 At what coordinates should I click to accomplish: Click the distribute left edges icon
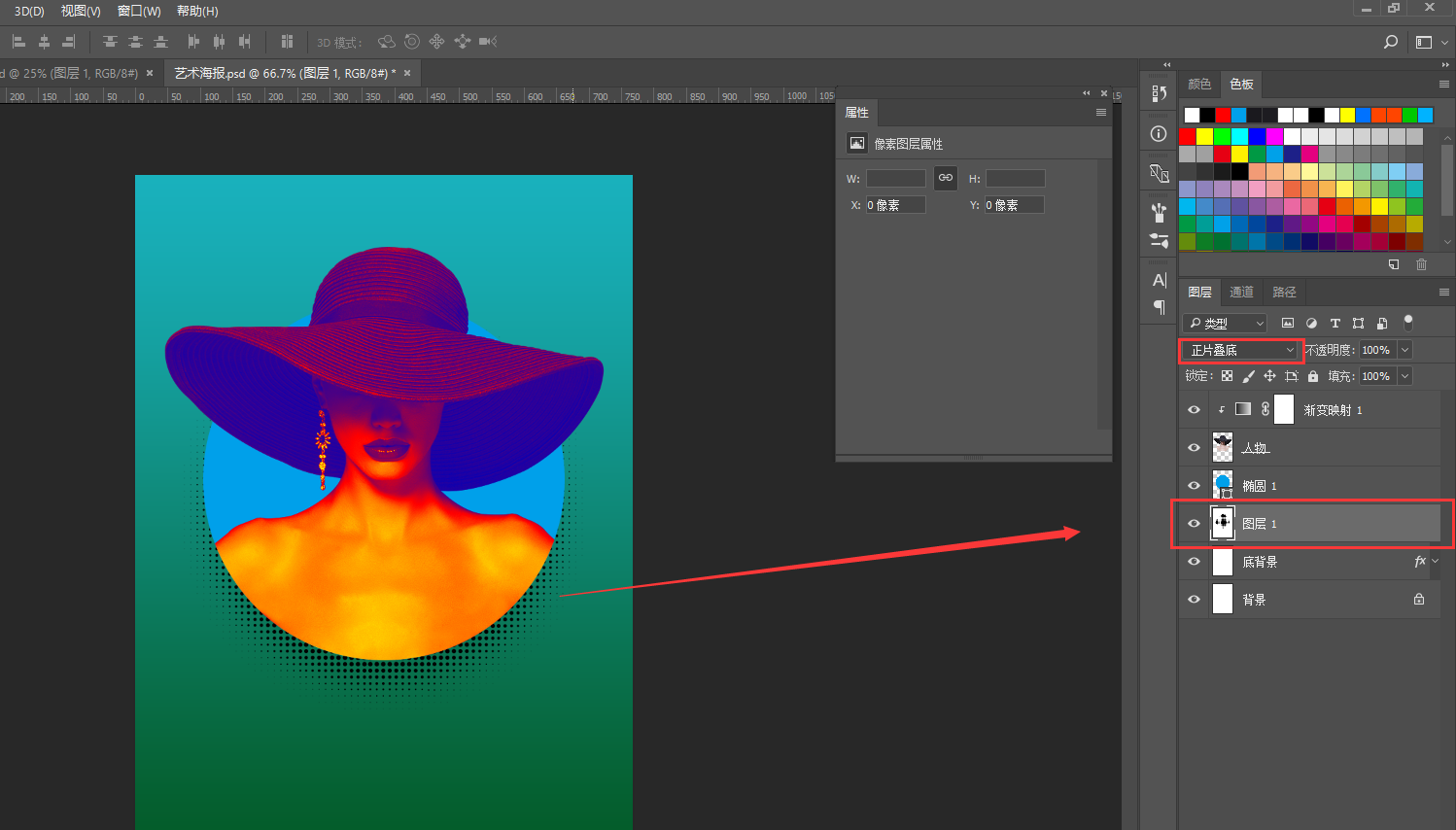(x=193, y=42)
